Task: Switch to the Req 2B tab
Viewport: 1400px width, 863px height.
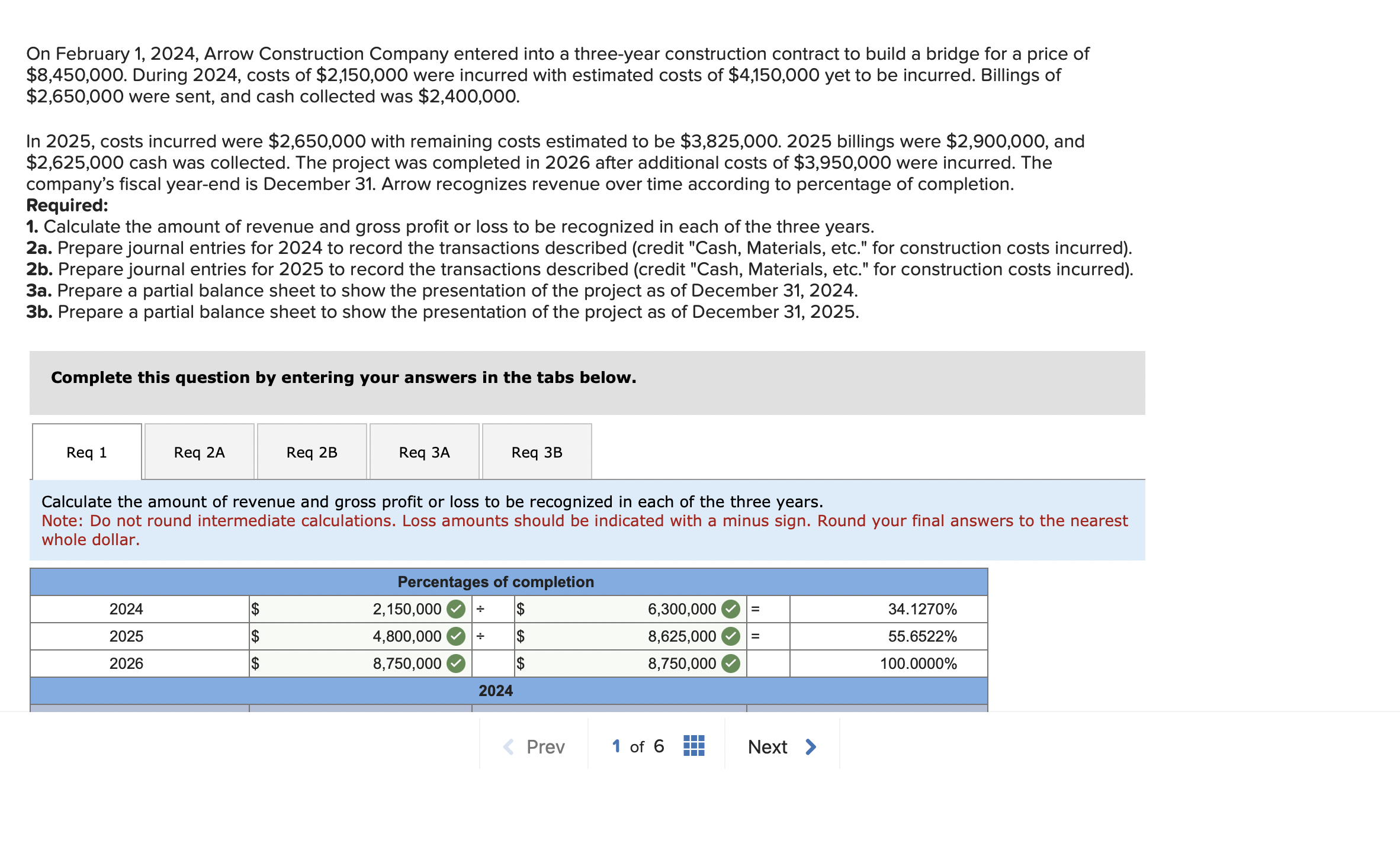Action: coord(312,452)
